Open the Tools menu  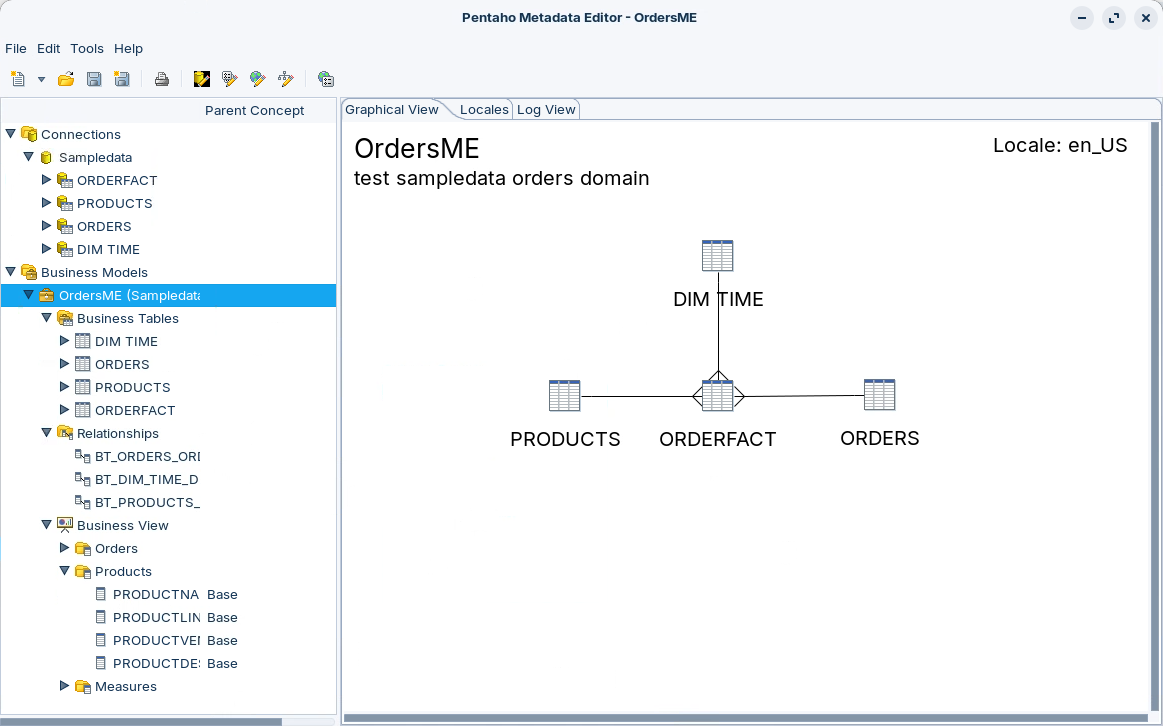[x=87, y=48]
